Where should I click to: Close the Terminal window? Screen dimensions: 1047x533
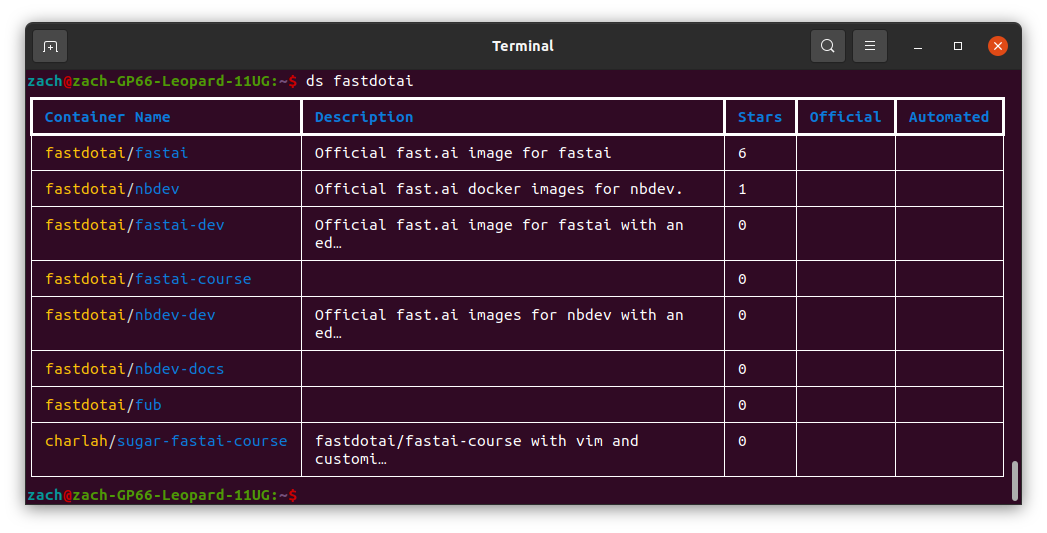998,46
